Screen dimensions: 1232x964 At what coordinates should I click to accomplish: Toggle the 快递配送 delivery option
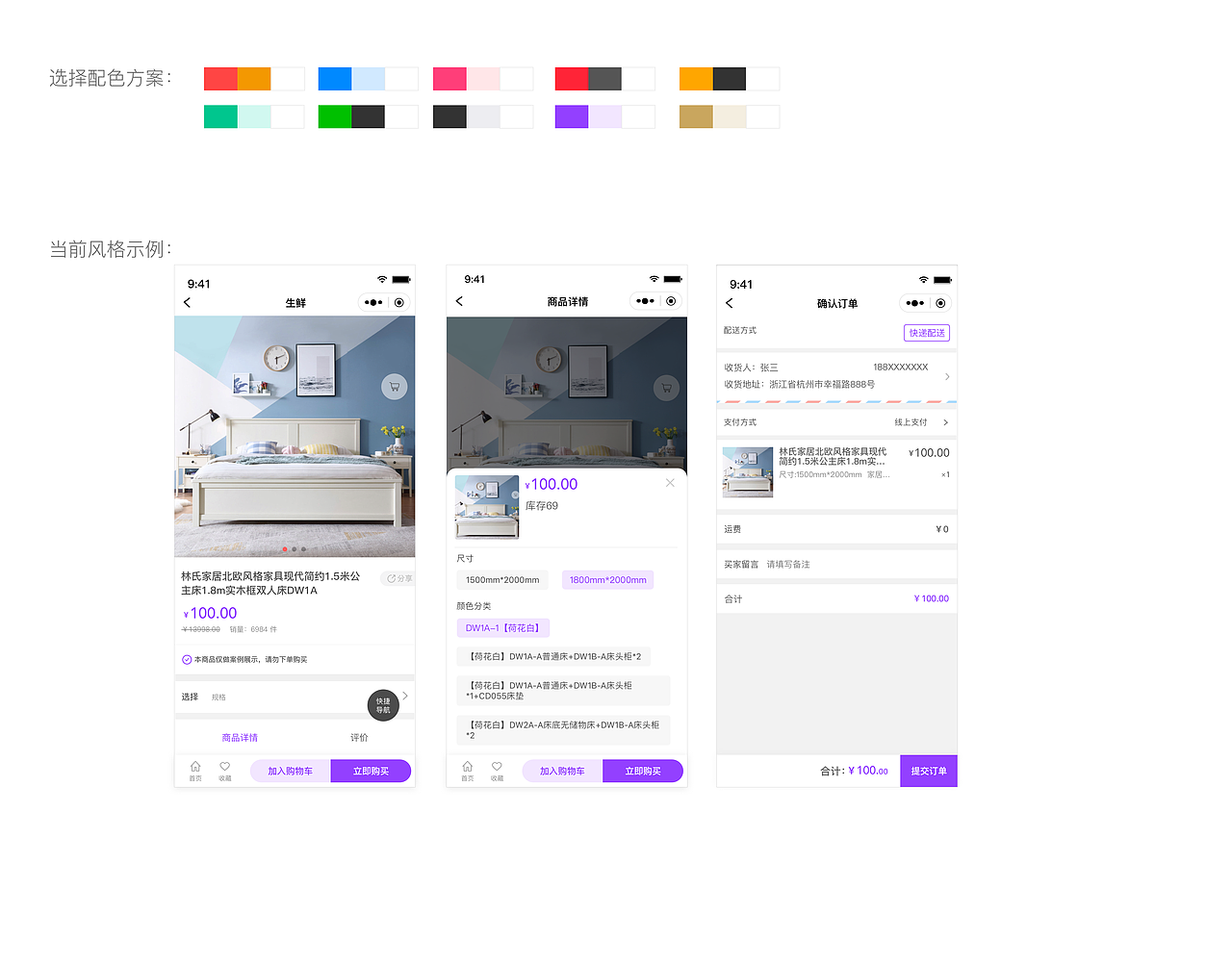tap(927, 333)
